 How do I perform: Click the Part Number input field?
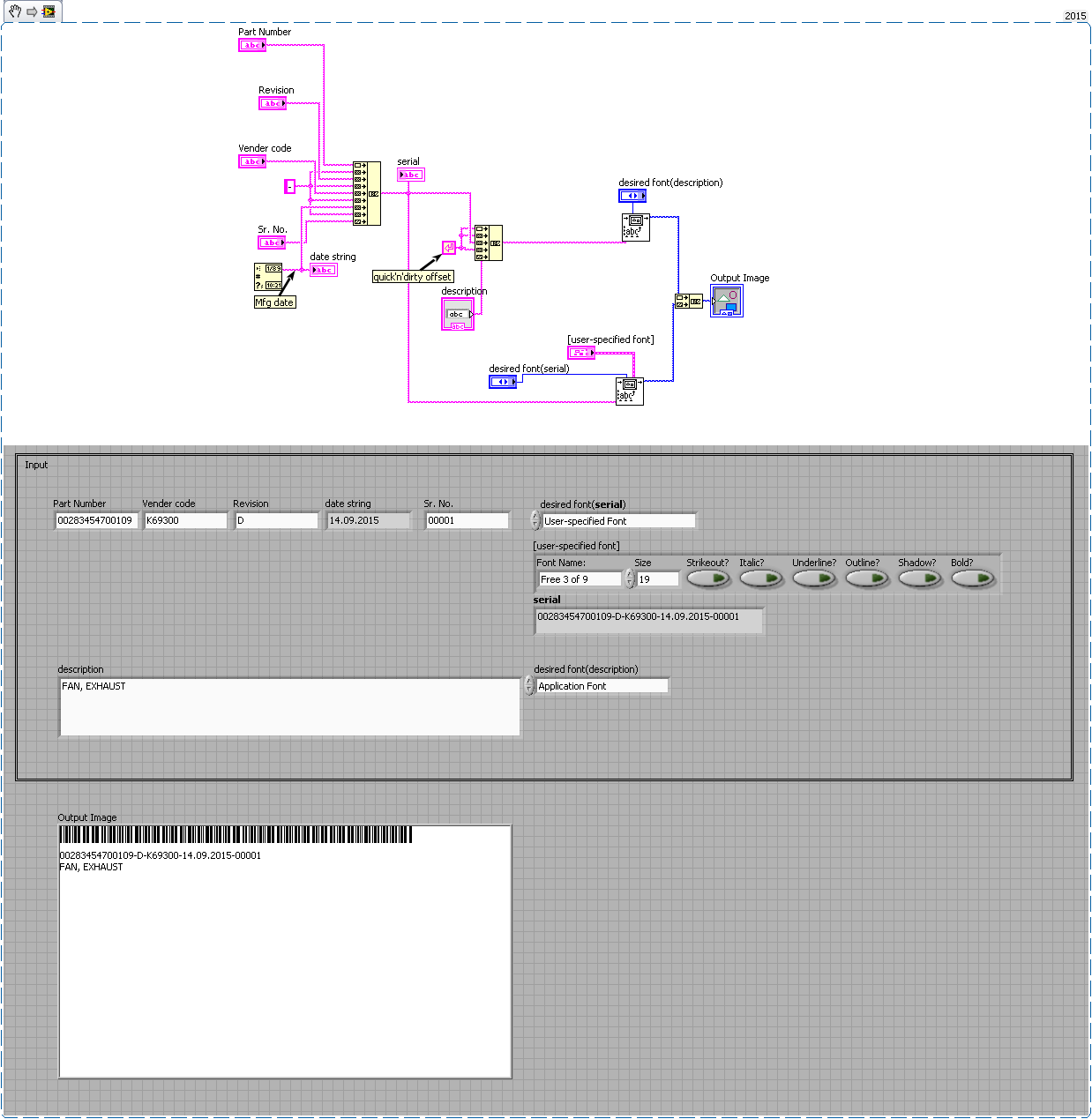pos(96,520)
